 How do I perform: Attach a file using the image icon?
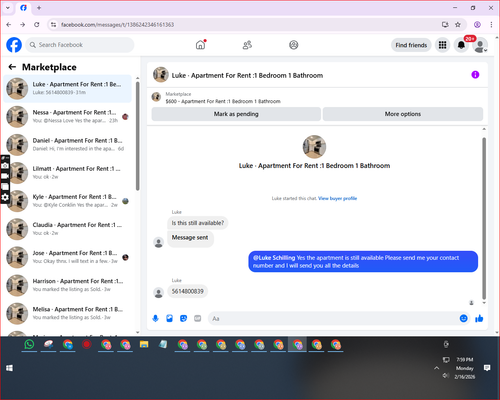169,318
